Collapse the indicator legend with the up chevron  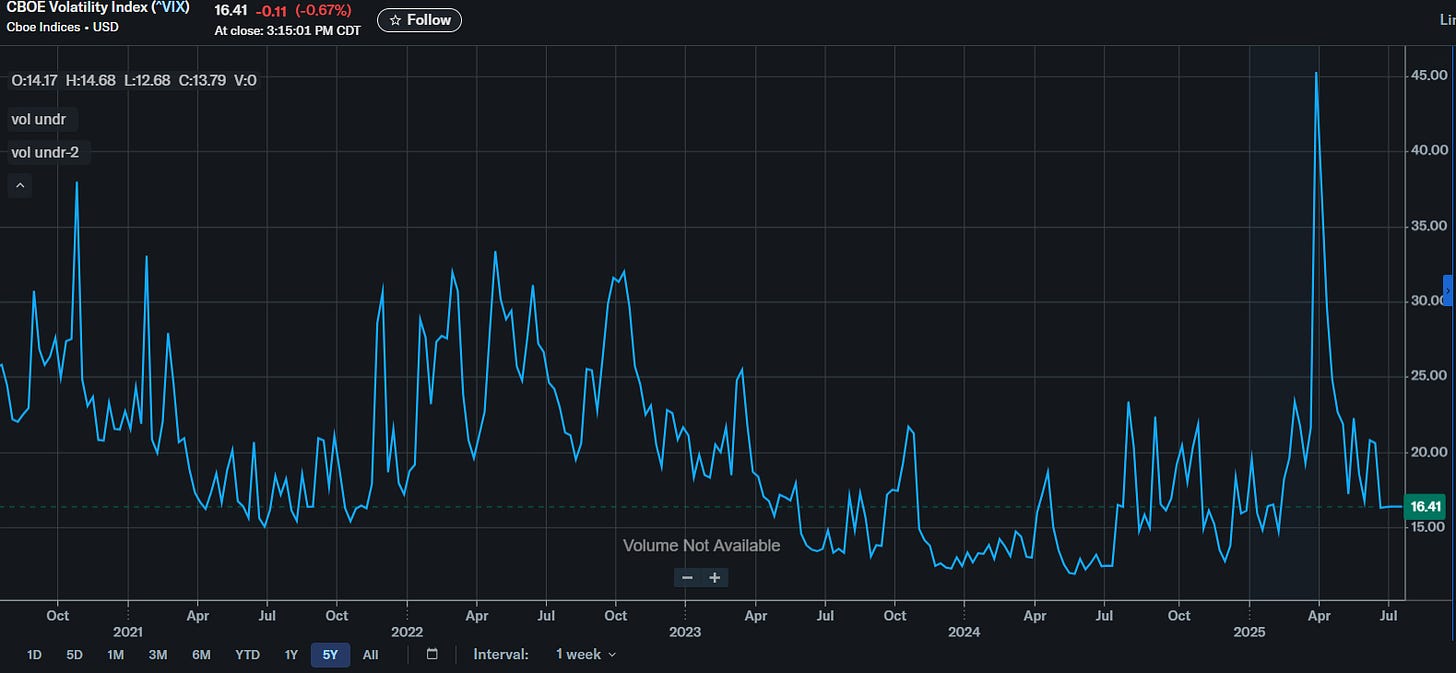point(21,185)
